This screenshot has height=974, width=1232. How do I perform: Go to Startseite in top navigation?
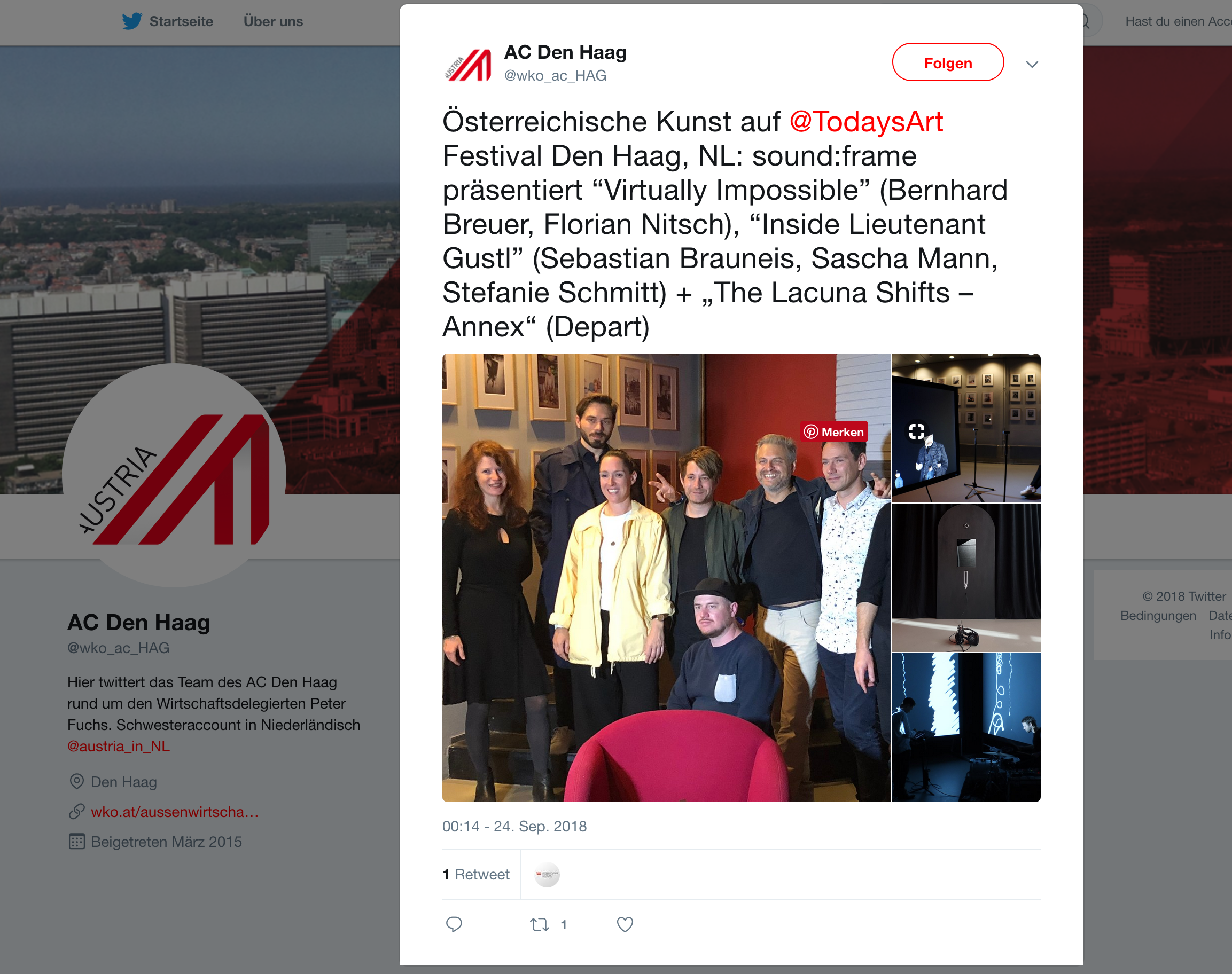[x=181, y=22]
